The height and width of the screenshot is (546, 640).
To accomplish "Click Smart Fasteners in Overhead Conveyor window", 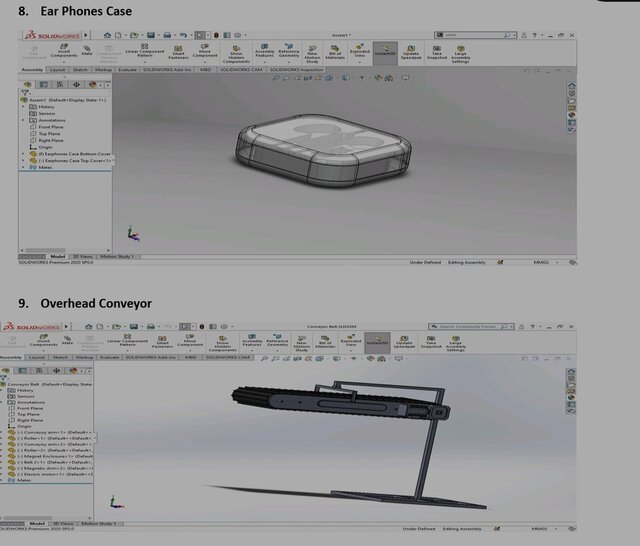I will pyautogui.click(x=162, y=342).
